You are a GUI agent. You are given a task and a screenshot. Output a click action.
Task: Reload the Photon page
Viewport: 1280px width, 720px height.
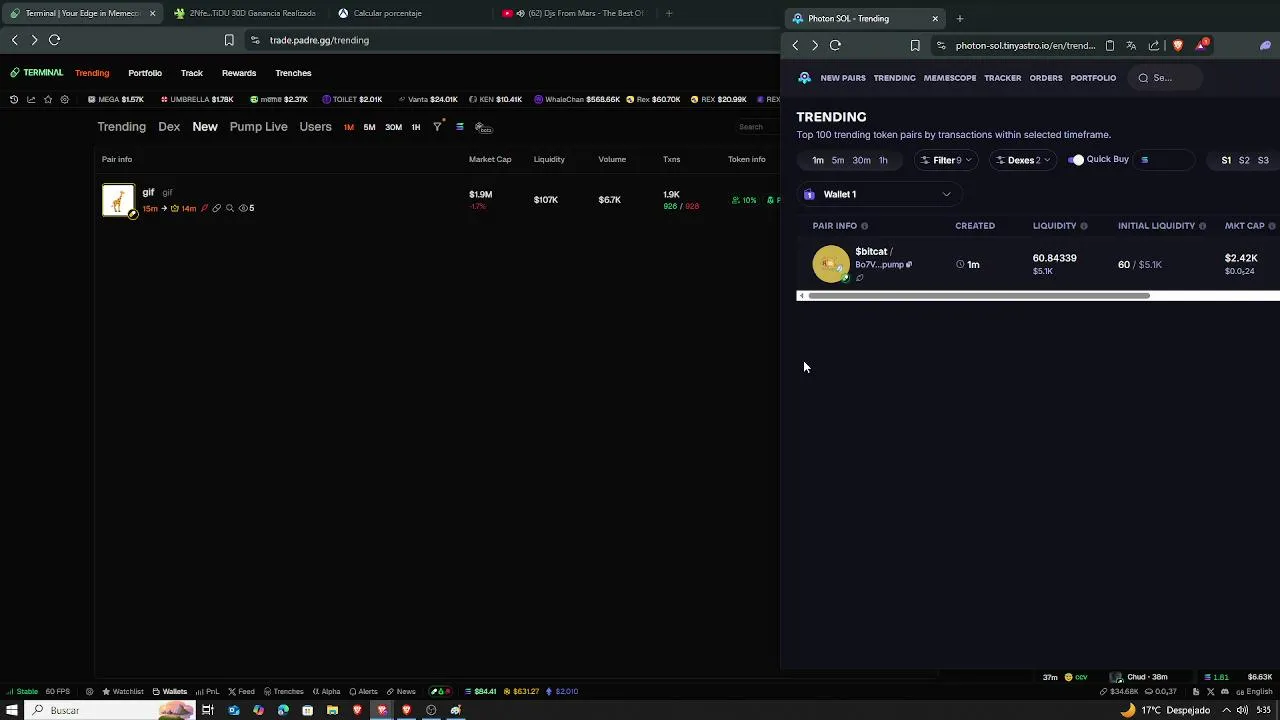pos(836,45)
